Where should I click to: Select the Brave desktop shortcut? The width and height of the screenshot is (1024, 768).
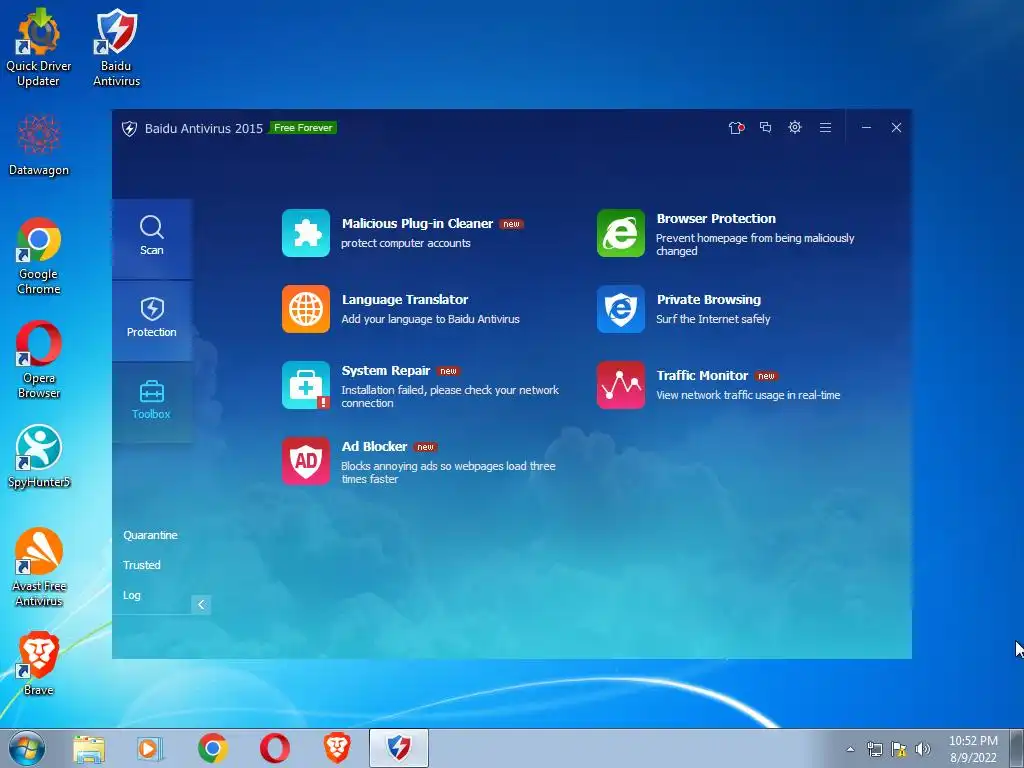[39, 664]
